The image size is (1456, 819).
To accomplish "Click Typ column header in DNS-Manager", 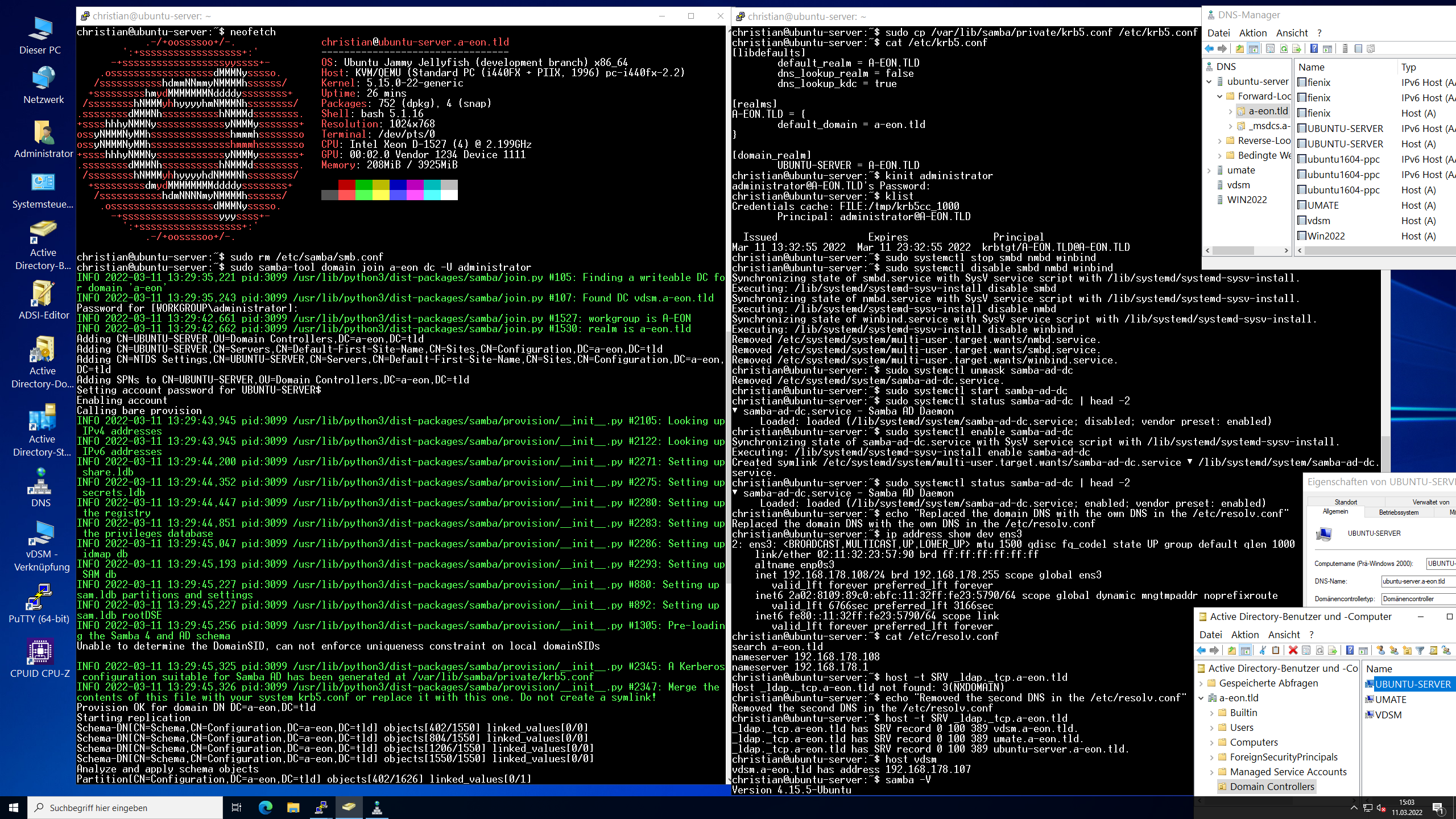I will click(x=1426, y=67).
